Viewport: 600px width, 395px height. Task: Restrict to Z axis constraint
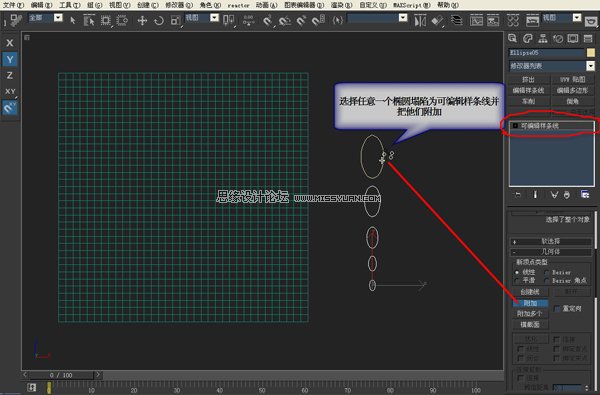(x=10, y=75)
